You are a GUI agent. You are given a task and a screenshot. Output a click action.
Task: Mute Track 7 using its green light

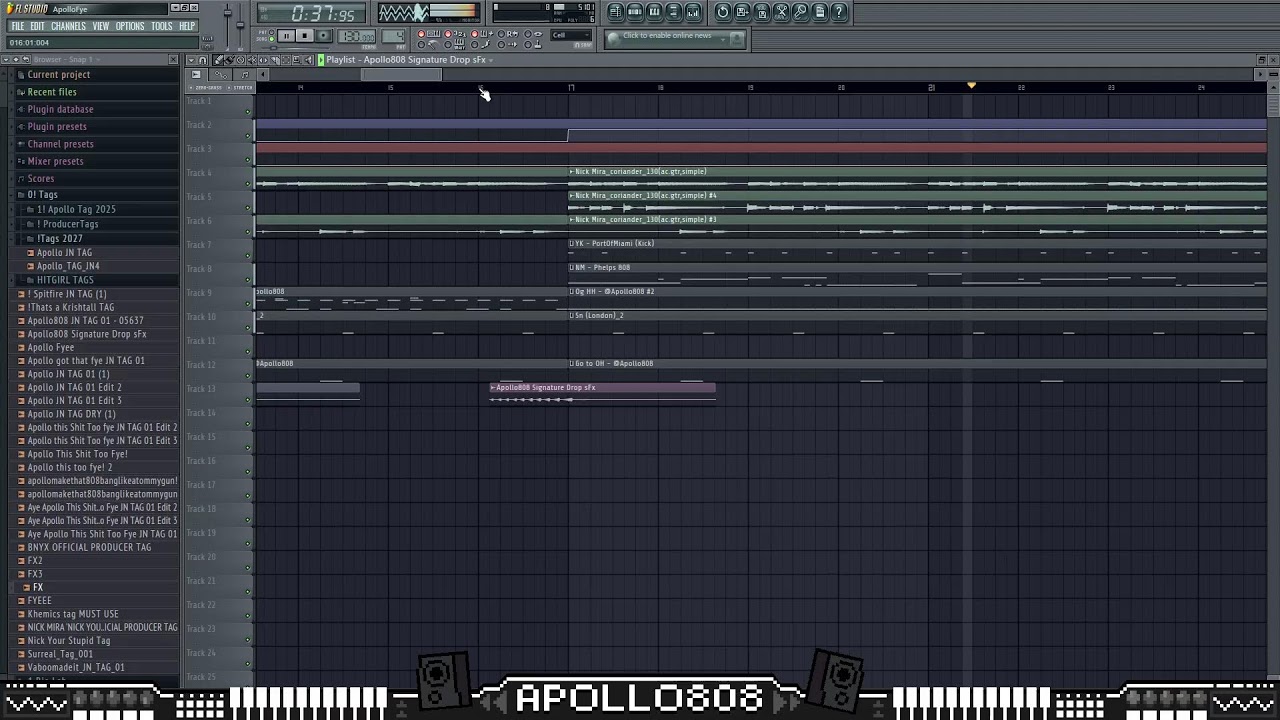click(248, 255)
